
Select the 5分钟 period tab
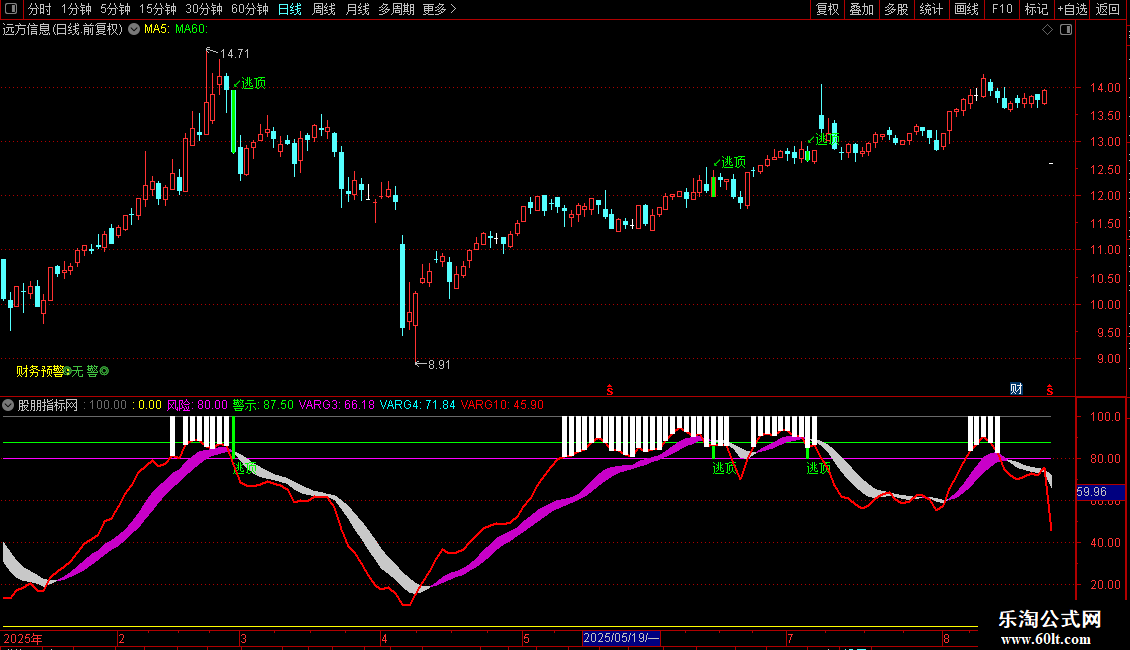[115, 9]
